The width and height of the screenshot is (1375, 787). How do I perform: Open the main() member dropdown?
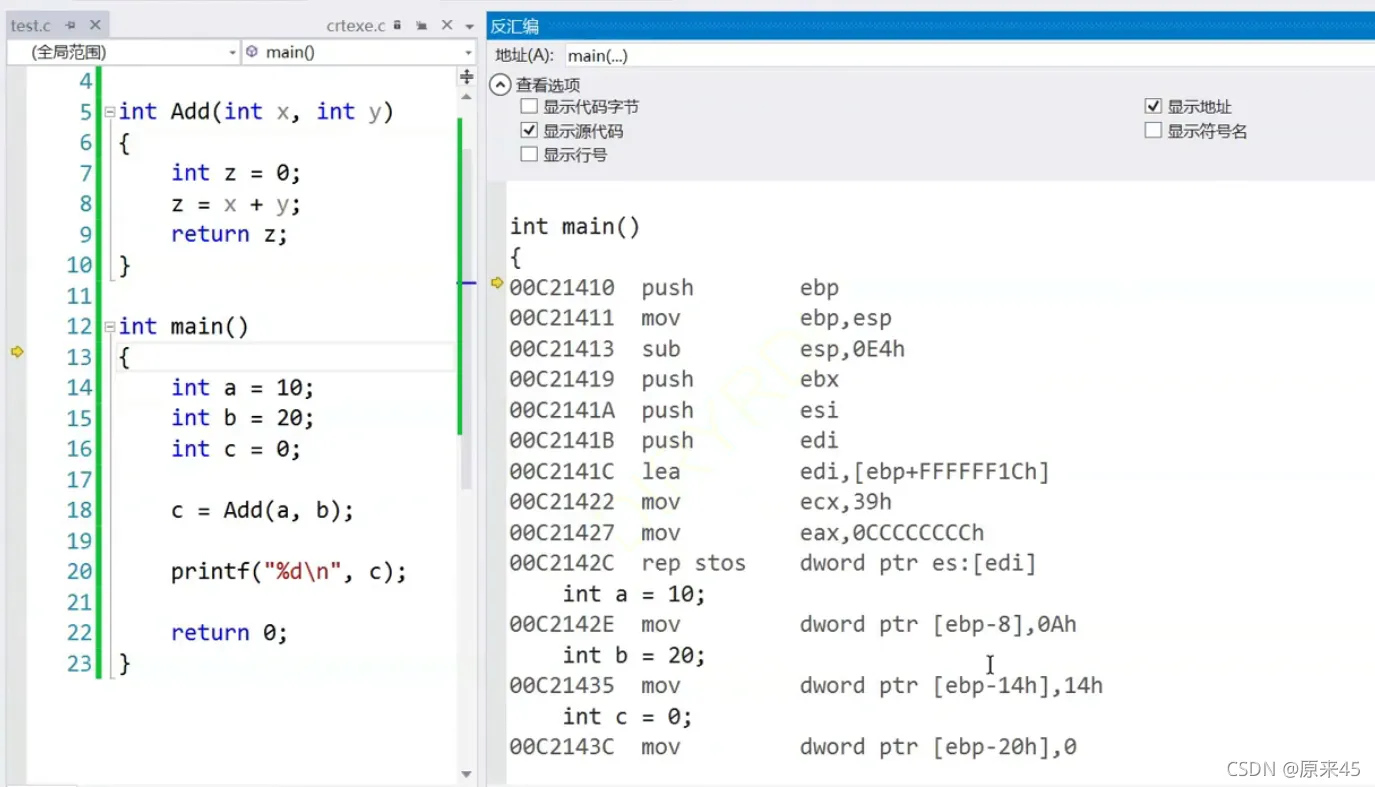(359, 52)
